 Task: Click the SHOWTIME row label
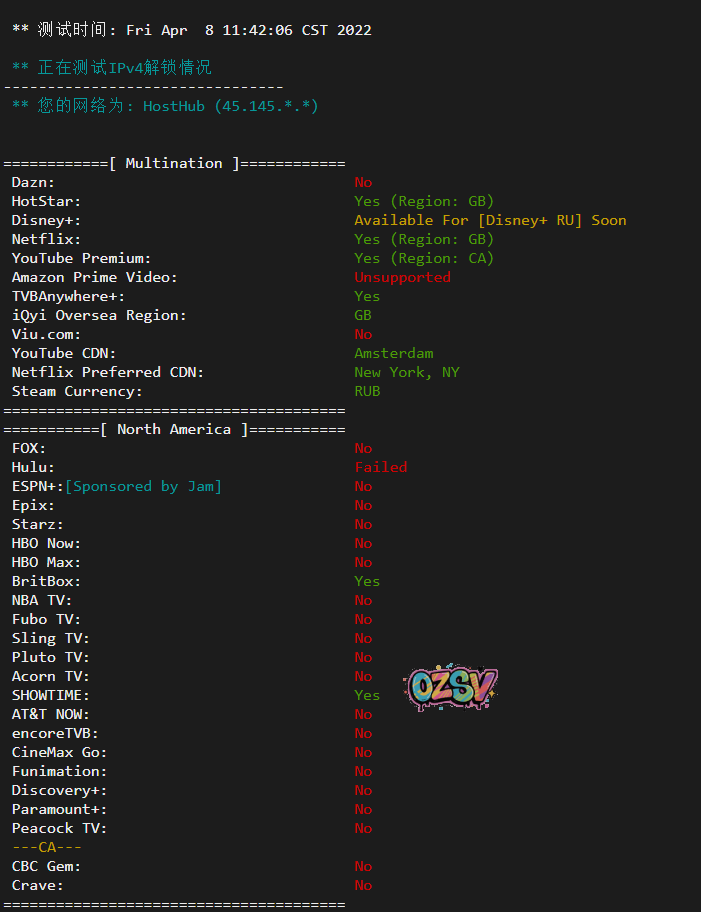[50, 695]
